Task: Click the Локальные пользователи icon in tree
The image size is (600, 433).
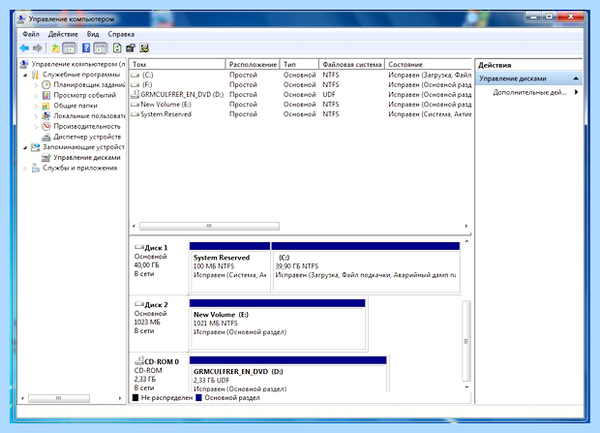Action: point(46,116)
